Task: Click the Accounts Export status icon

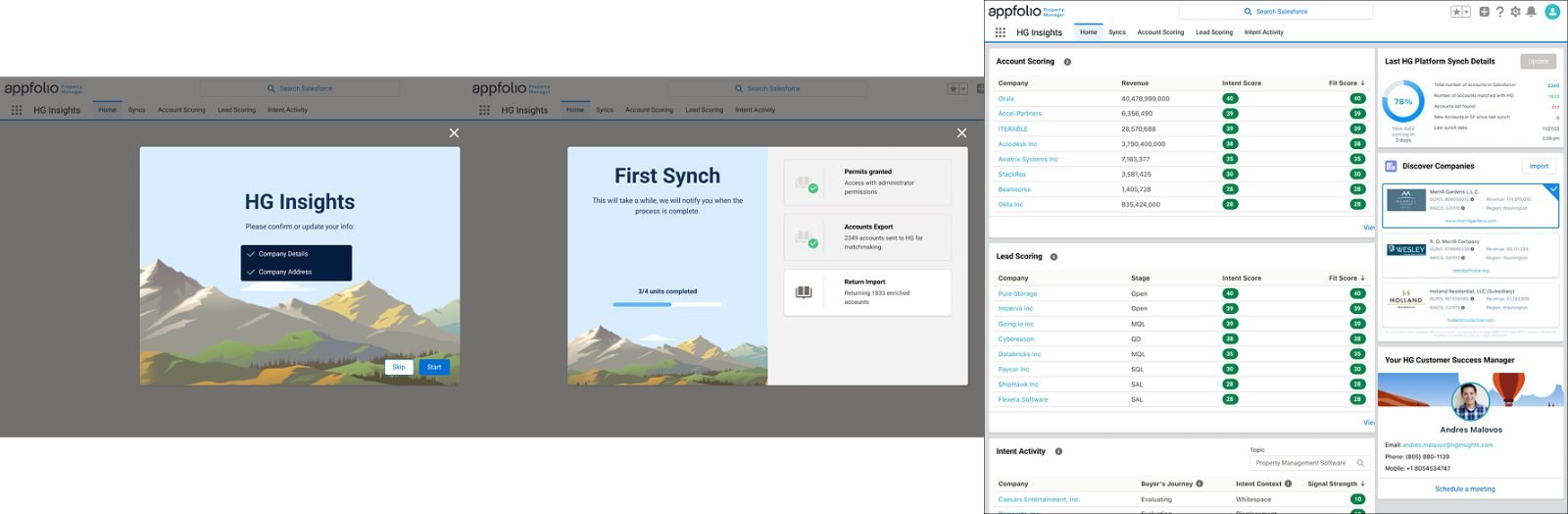Action: (807, 238)
